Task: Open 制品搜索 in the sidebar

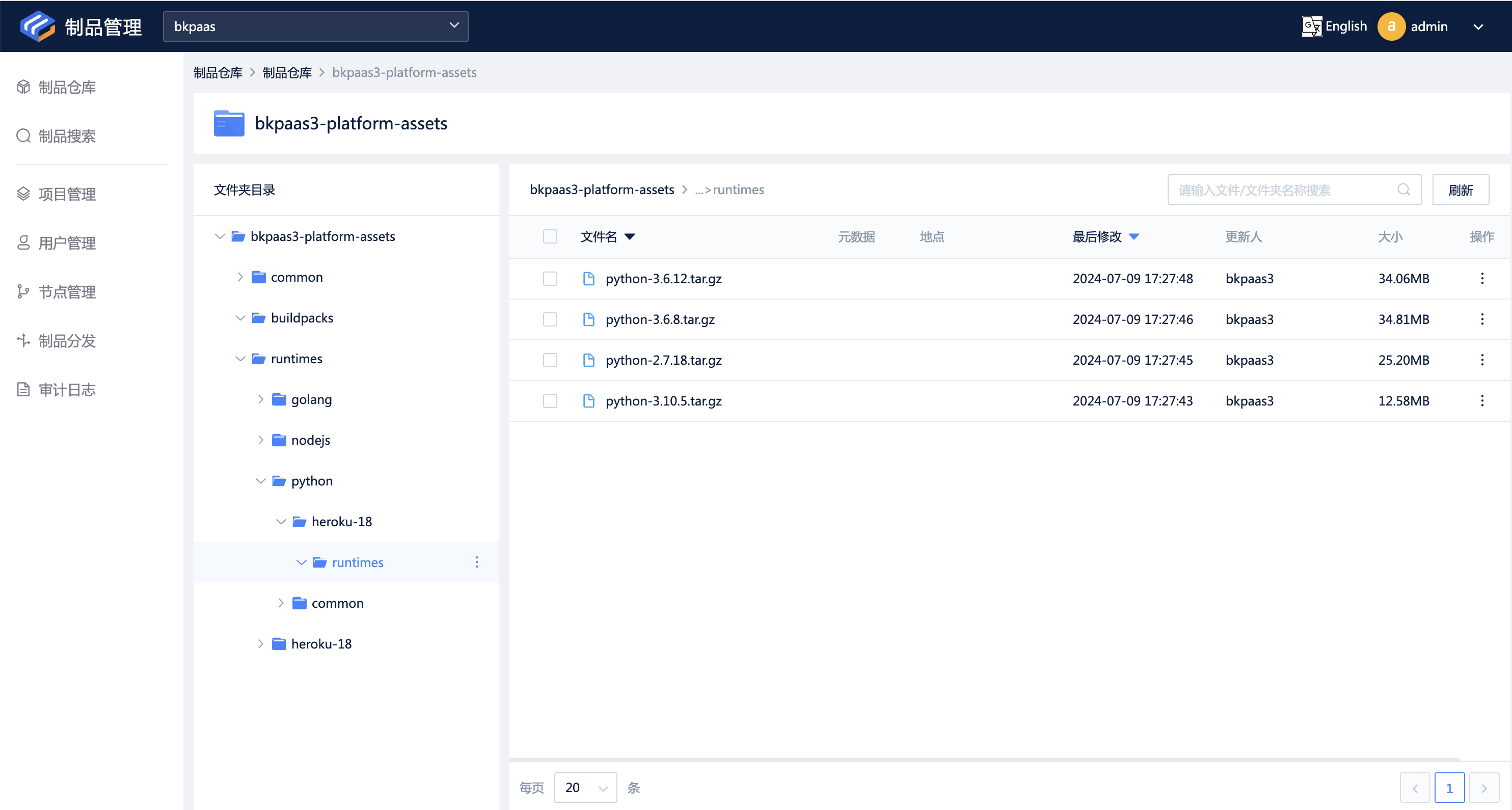Action: pos(66,136)
